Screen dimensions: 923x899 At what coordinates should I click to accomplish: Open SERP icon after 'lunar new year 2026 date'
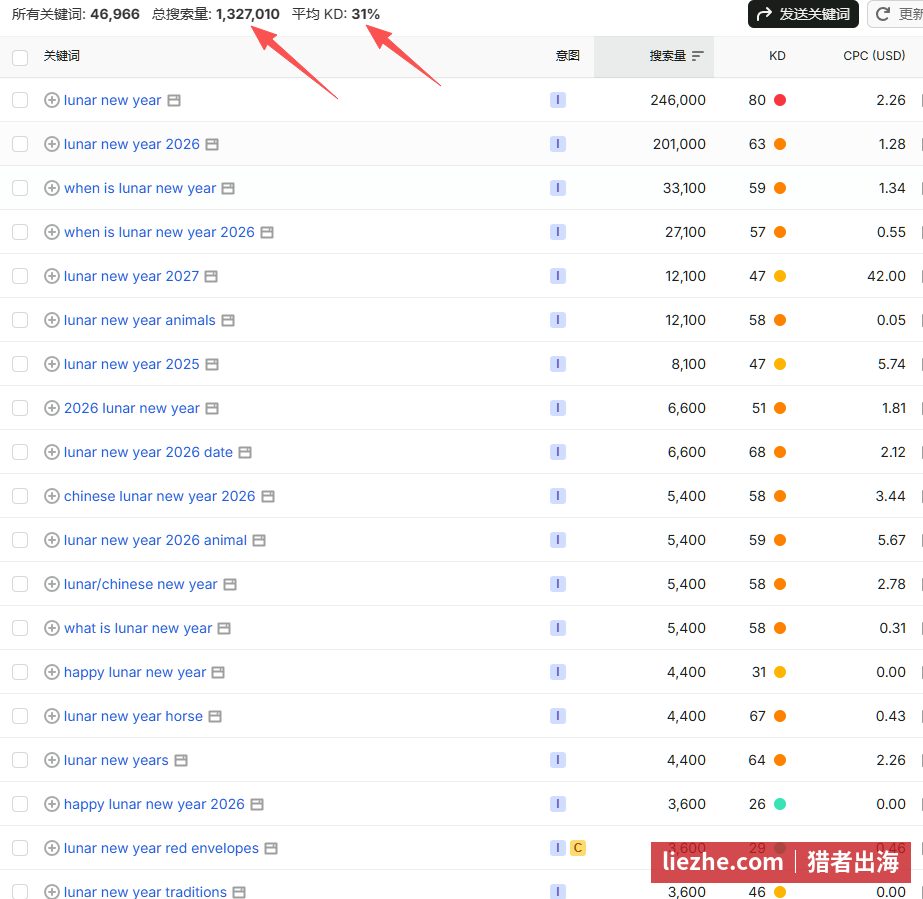click(245, 452)
